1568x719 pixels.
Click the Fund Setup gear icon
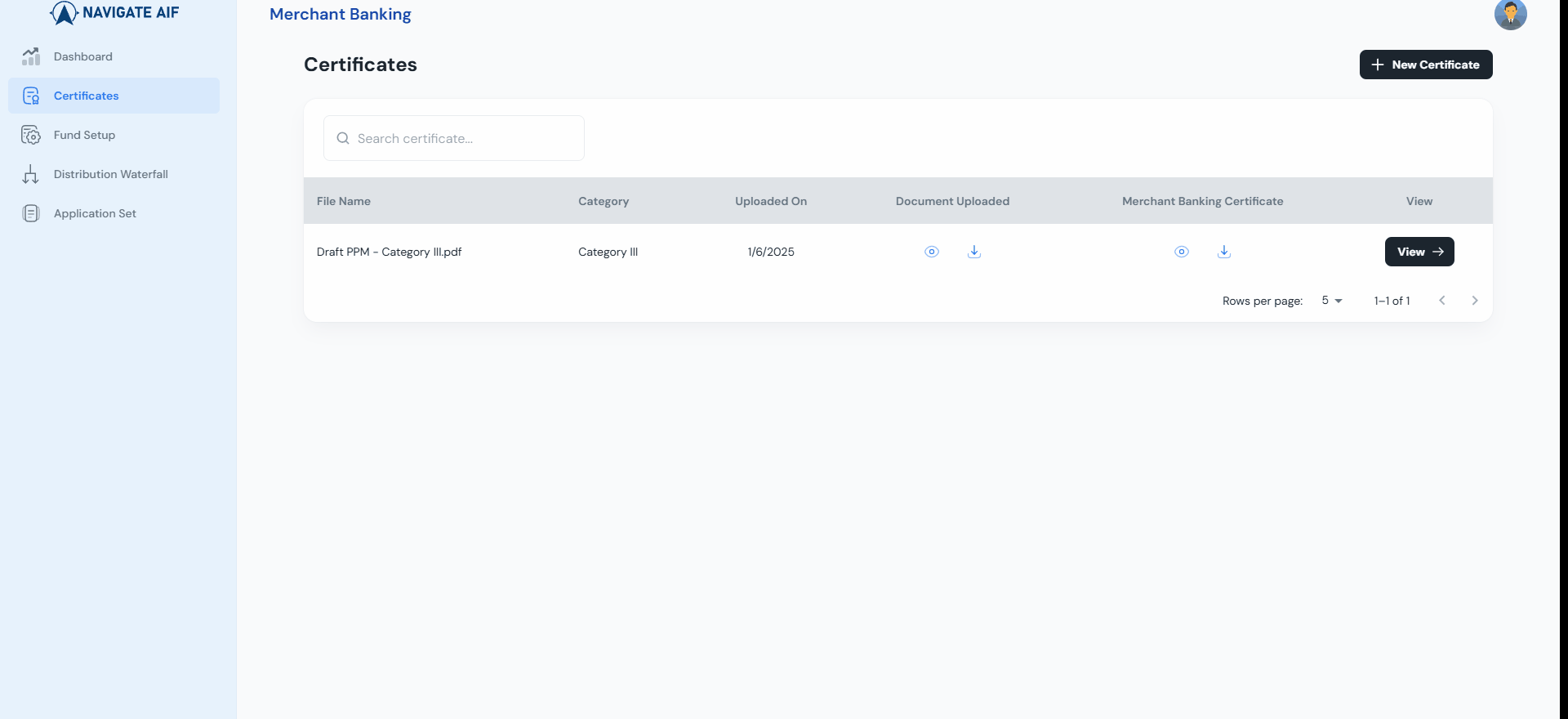click(x=31, y=135)
